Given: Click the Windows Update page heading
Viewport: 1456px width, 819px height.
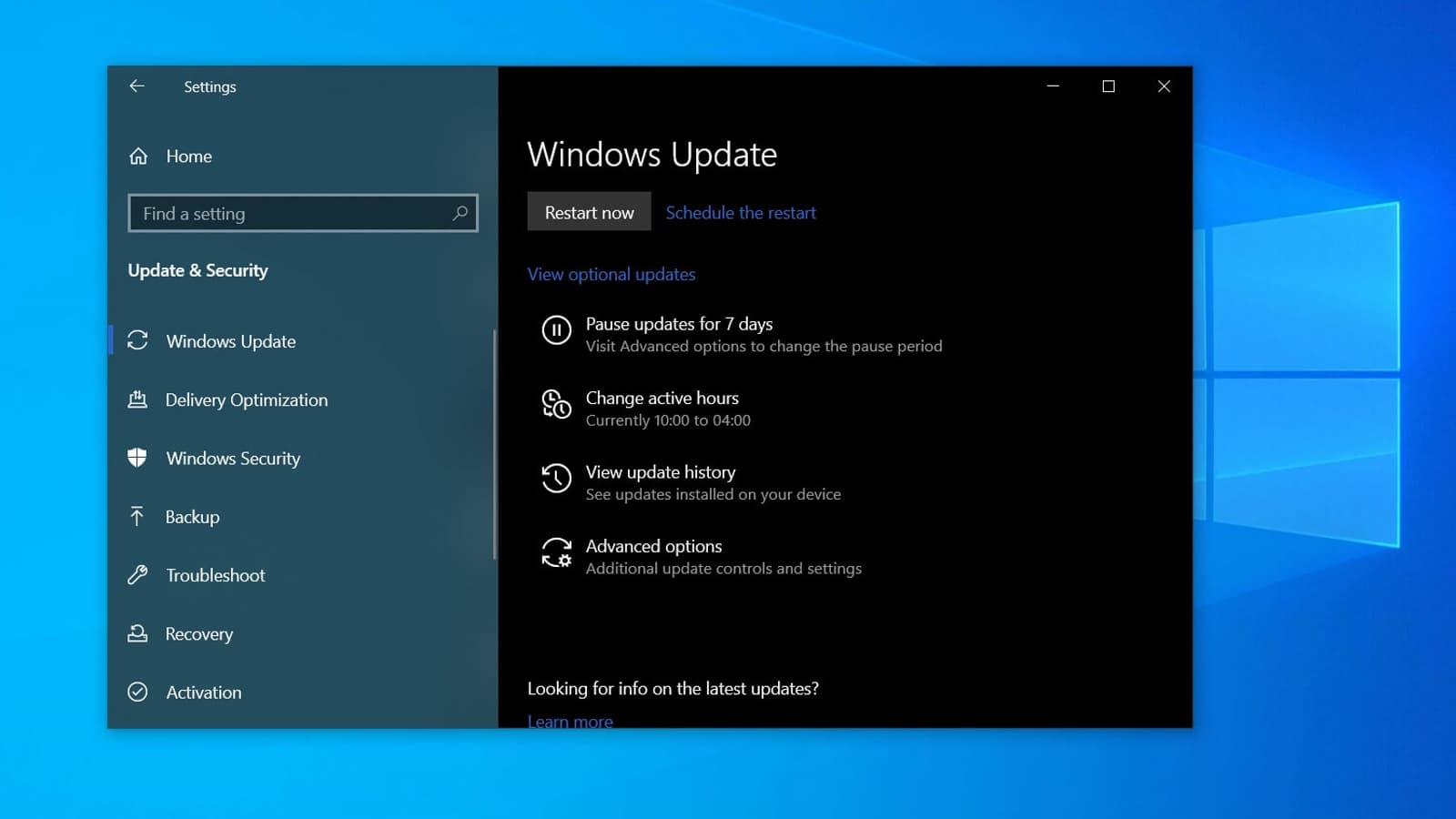Looking at the screenshot, I should (652, 155).
